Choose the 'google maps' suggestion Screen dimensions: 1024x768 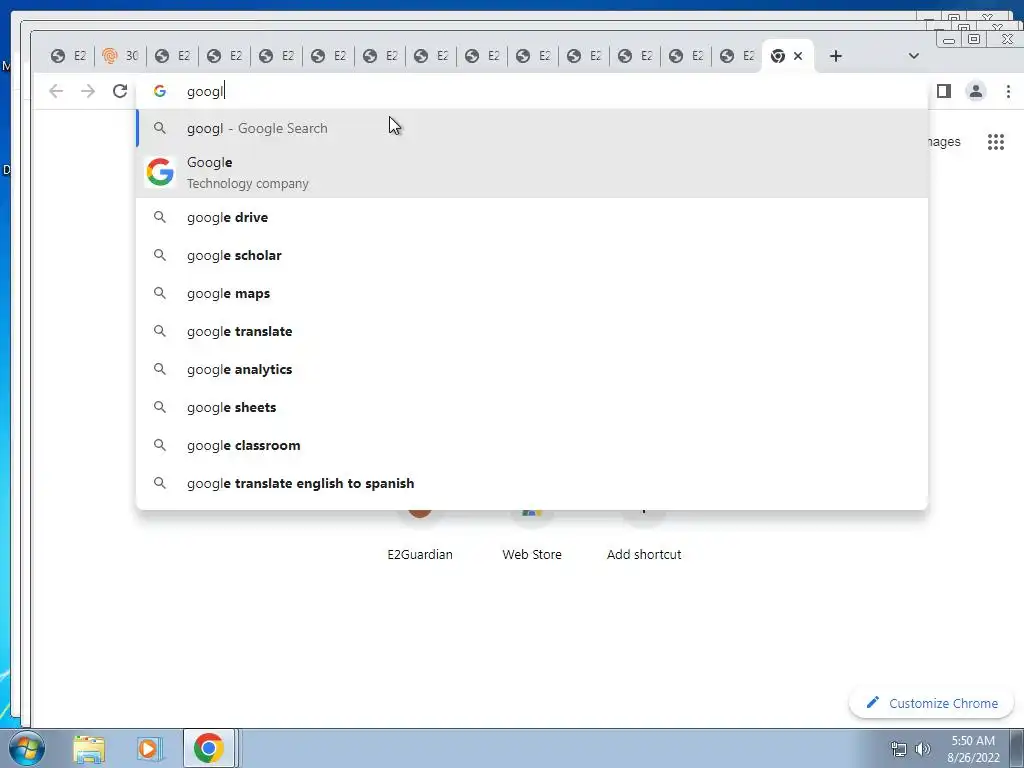pos(532,293)
